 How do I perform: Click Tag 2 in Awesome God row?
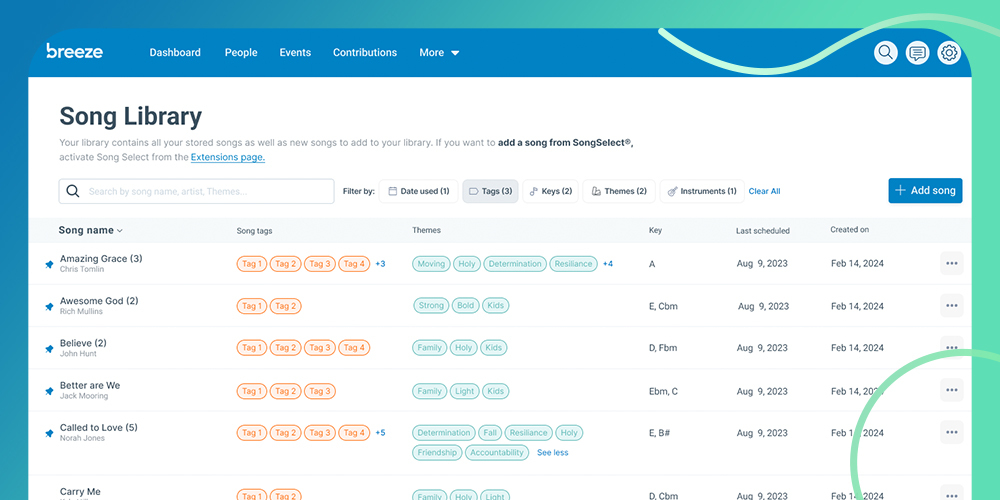click(285, 306)
